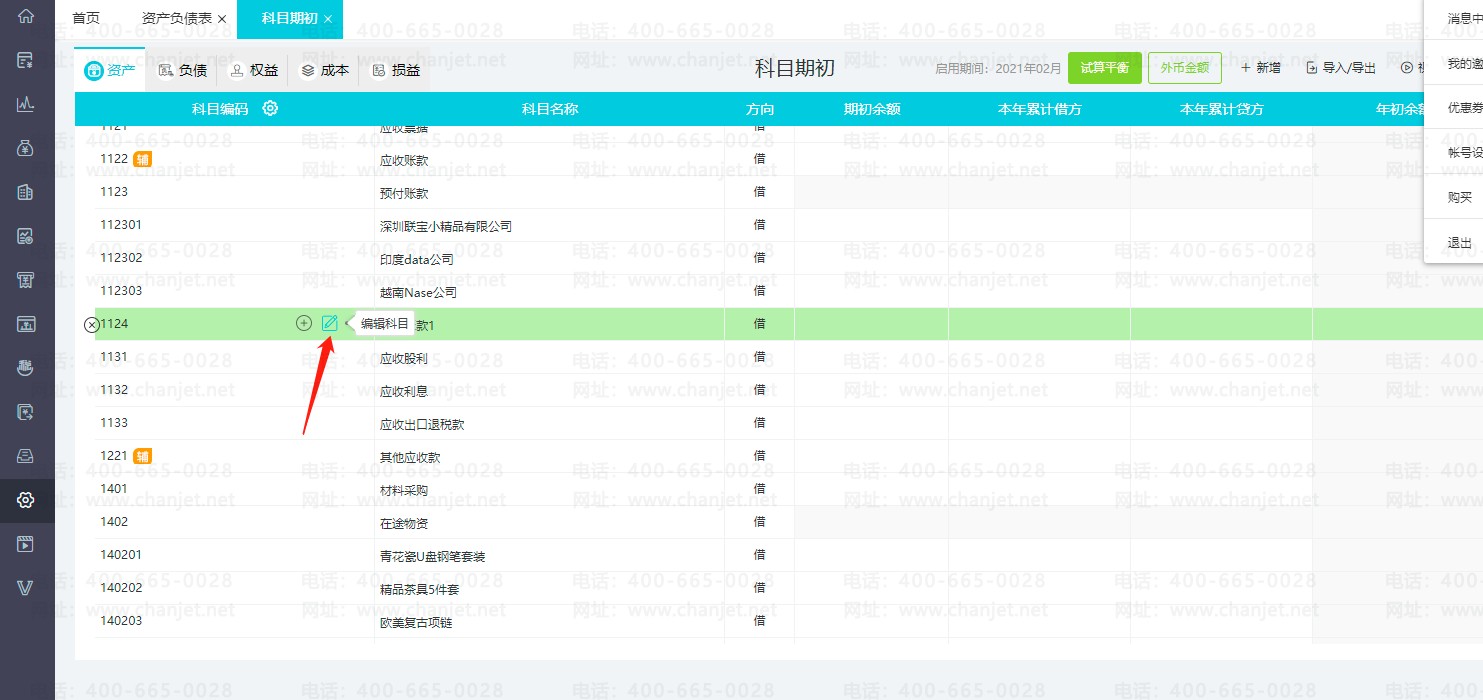Open the line chart sidebar icon

tap(26, 104)
